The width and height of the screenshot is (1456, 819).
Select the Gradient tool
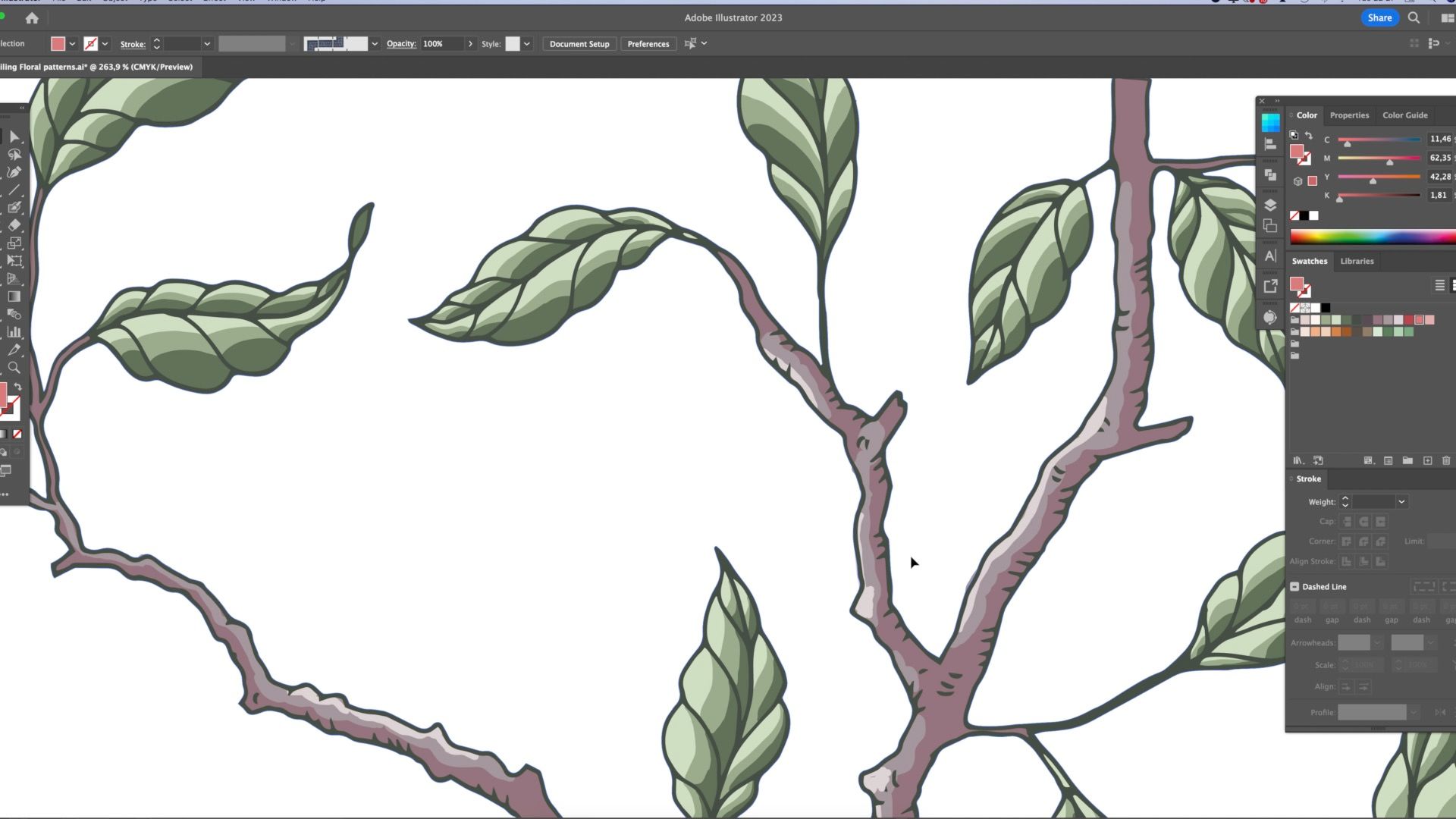(x=14, y=297)
